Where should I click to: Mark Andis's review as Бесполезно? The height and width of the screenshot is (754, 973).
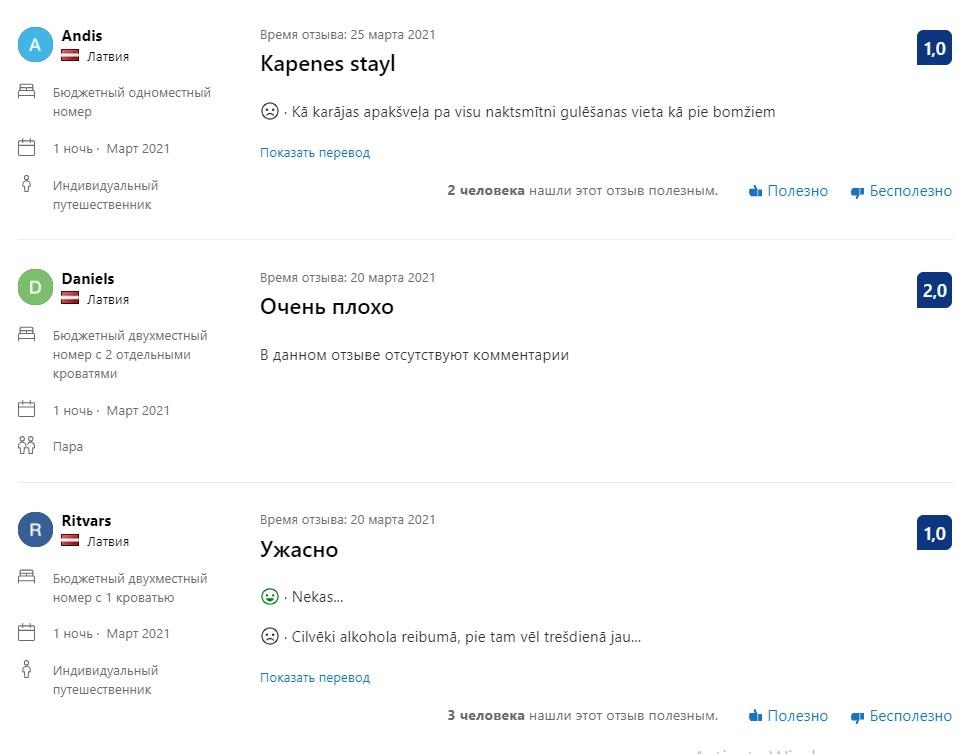(901, 191)
